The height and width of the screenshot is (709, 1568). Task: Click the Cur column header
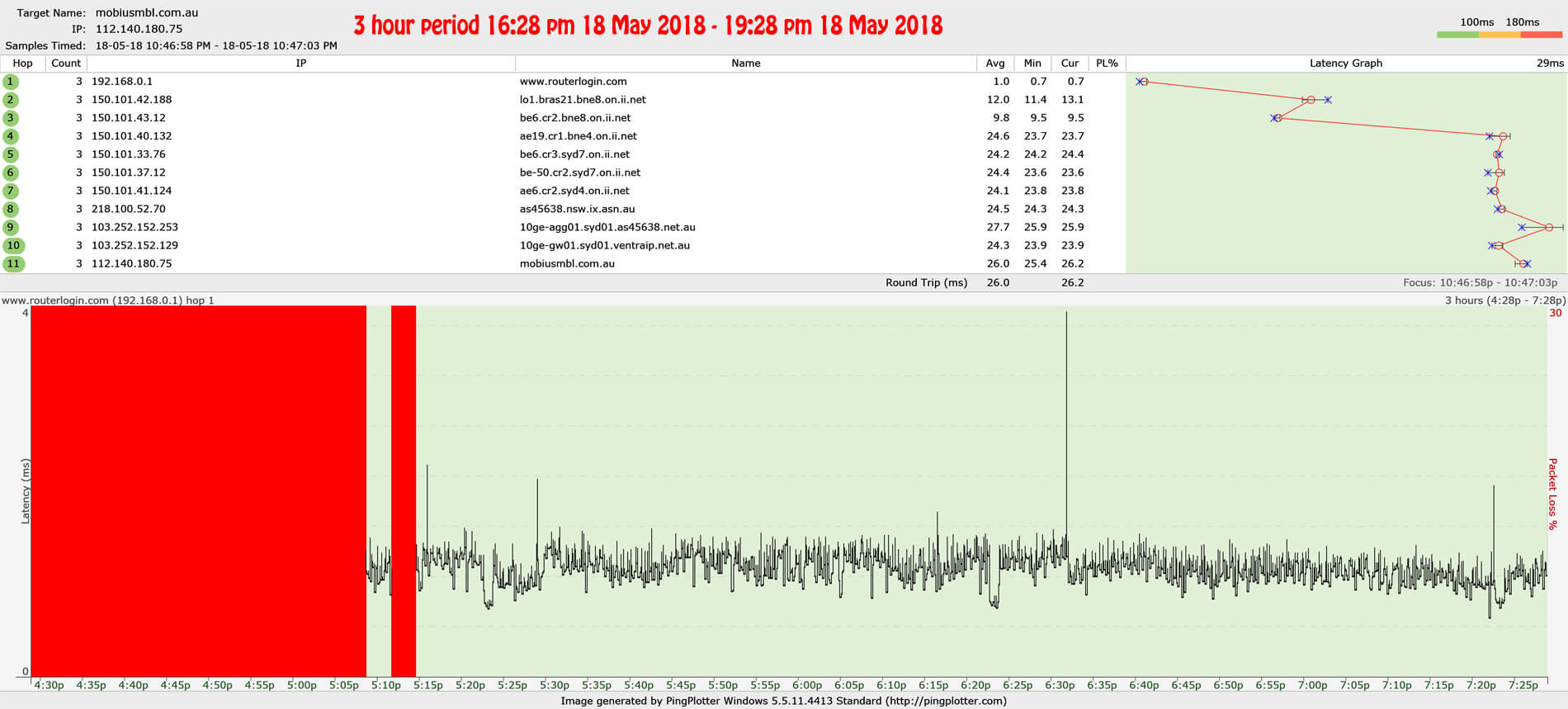pyautogui.click(x=1070, y=64)
